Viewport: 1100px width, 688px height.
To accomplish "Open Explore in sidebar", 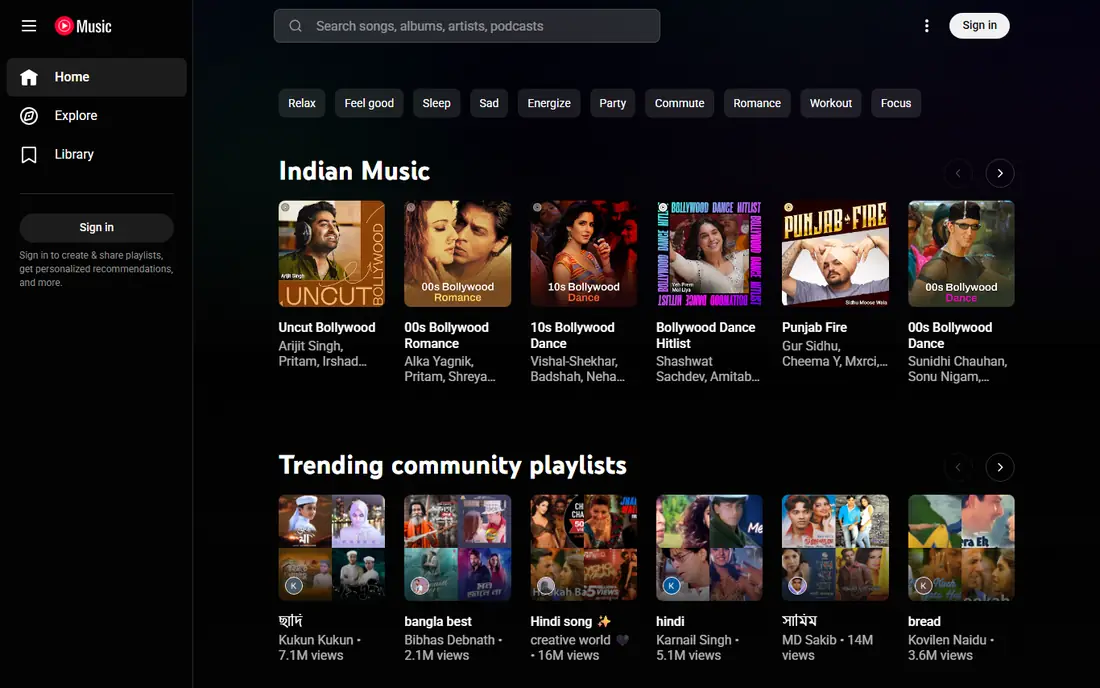I will (97, 116).
